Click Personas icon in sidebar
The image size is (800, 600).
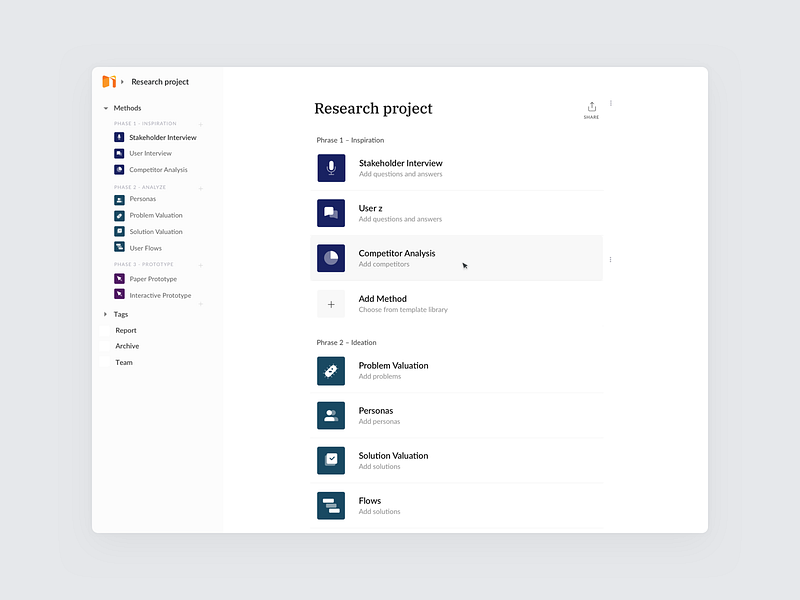(119, 199)
